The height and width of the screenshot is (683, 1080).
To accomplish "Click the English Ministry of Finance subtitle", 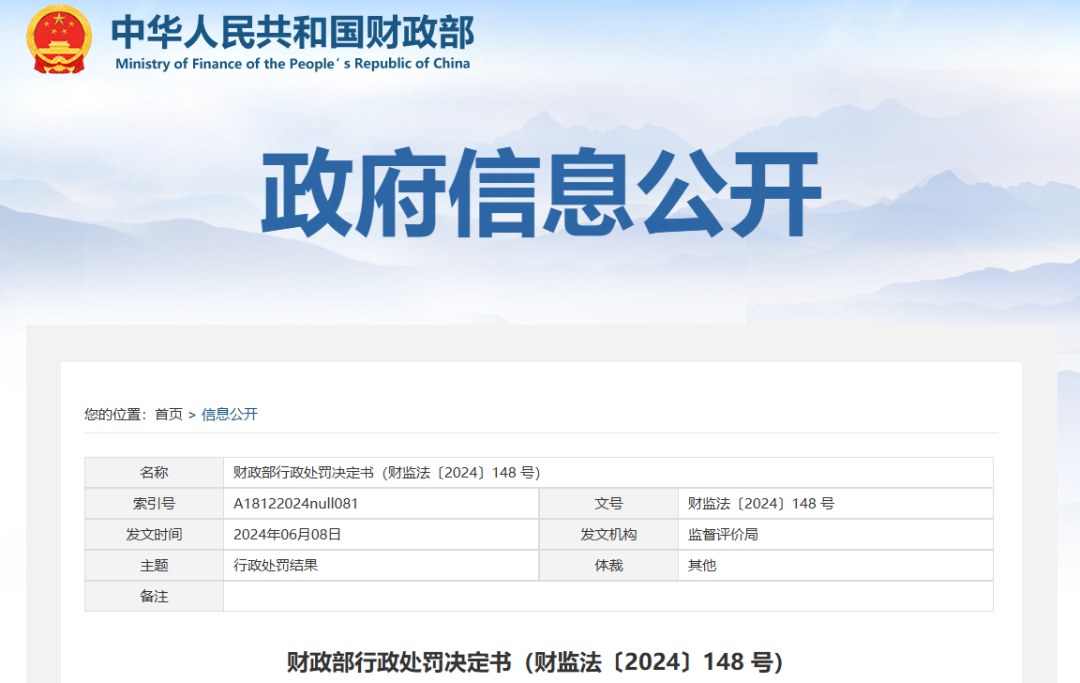I will pyautogui.click(x=292, y=63).
